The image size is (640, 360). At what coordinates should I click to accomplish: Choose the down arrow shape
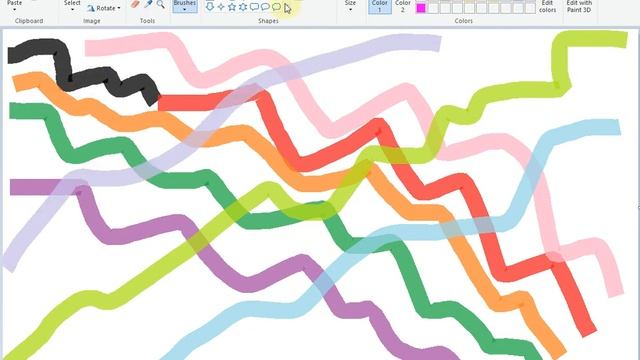coord(210,6)
